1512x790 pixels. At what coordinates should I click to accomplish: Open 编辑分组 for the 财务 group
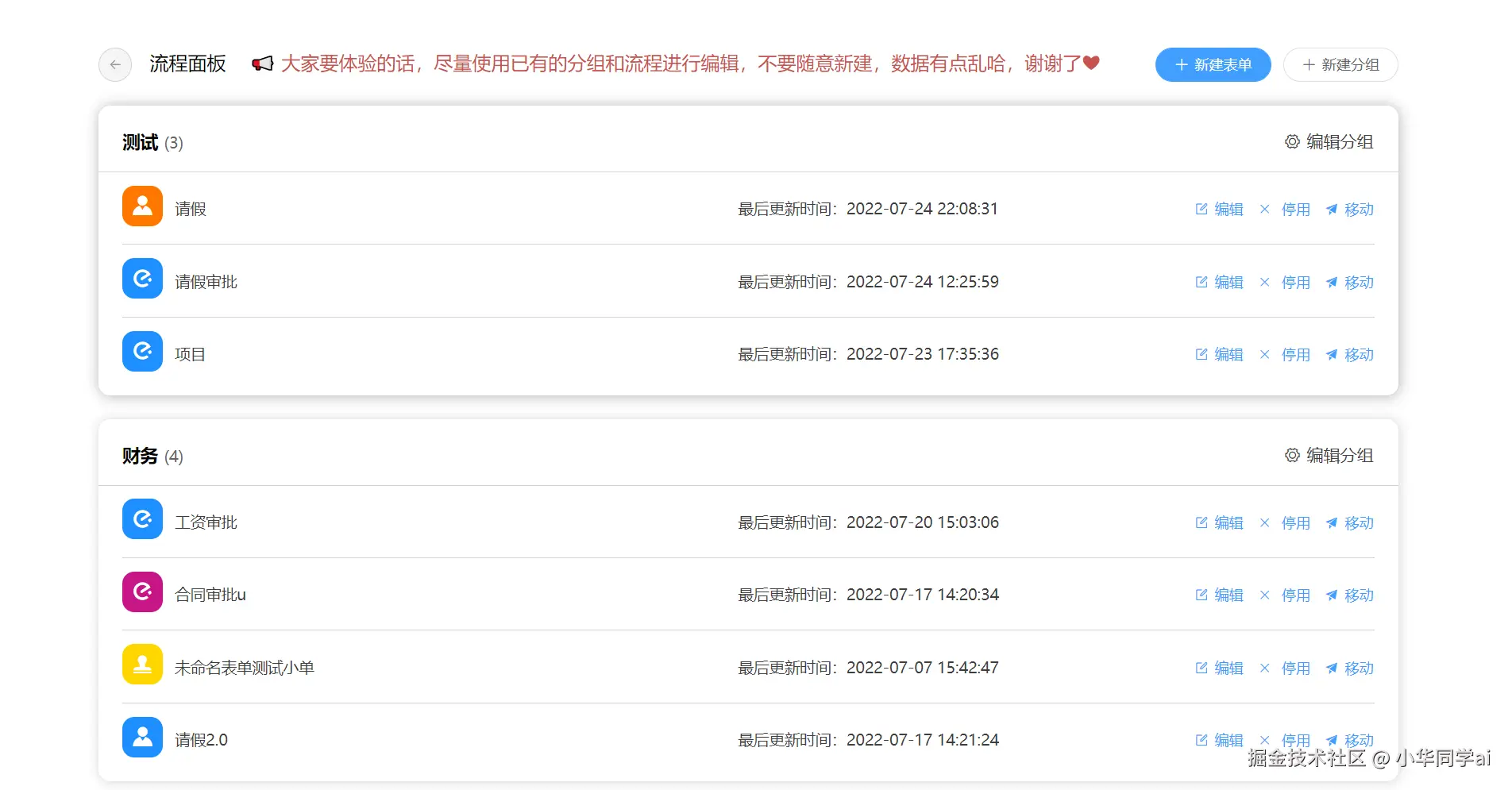pyautogui.click(x=1329, y=456)
